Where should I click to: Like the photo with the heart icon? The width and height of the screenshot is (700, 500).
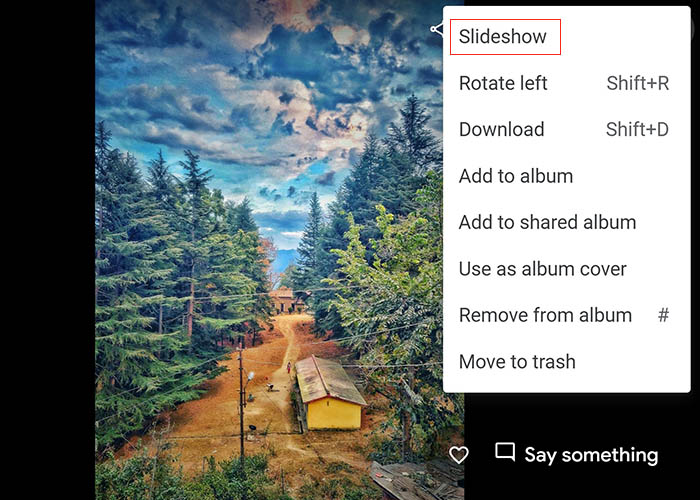coord(458,455)
